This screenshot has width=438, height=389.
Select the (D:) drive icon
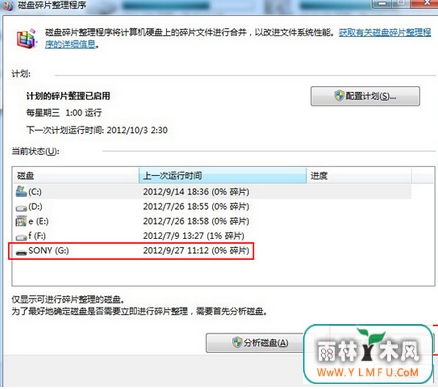coord(21,208)
